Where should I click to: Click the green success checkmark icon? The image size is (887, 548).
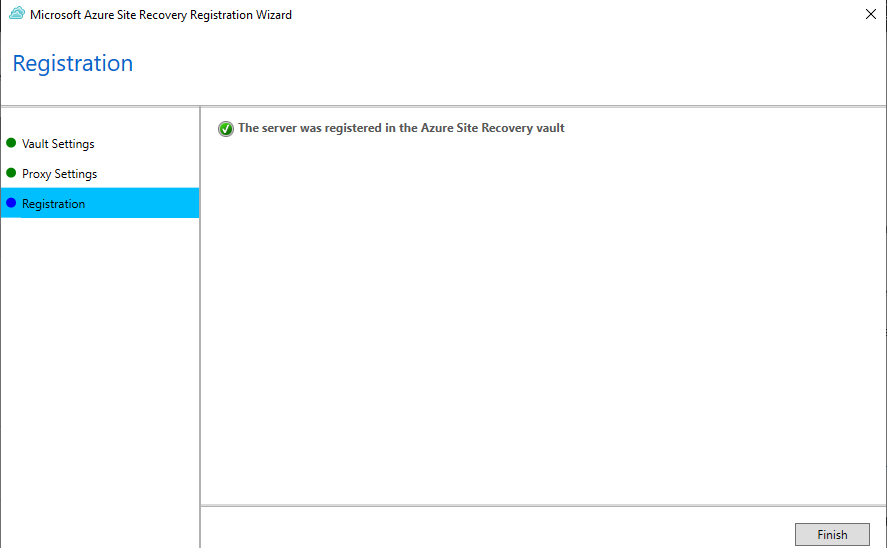click(x=226, y=129)
